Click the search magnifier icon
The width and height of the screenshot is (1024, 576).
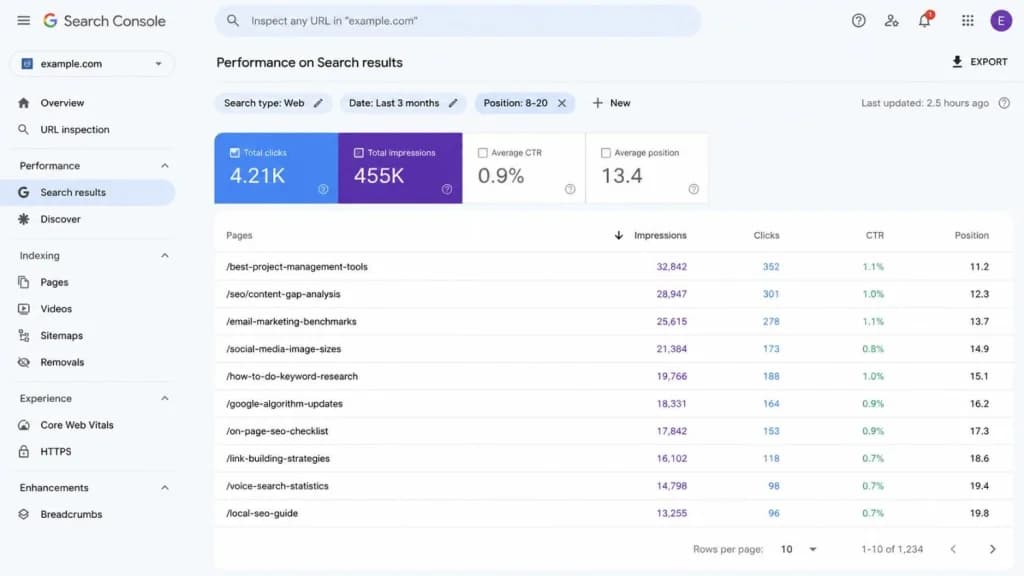point(232,21)
